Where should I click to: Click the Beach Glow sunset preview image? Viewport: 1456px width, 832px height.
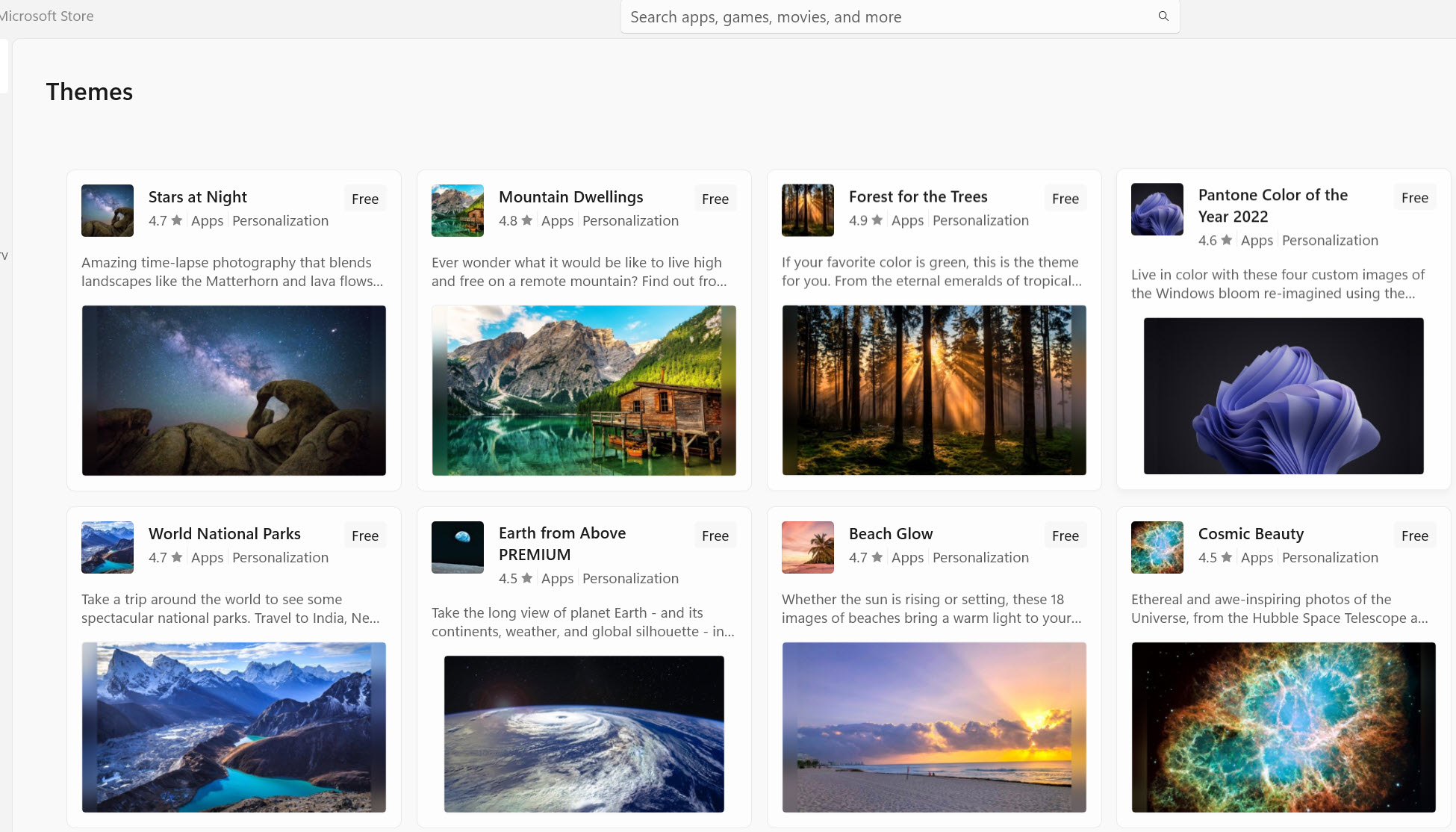[933, 727]
